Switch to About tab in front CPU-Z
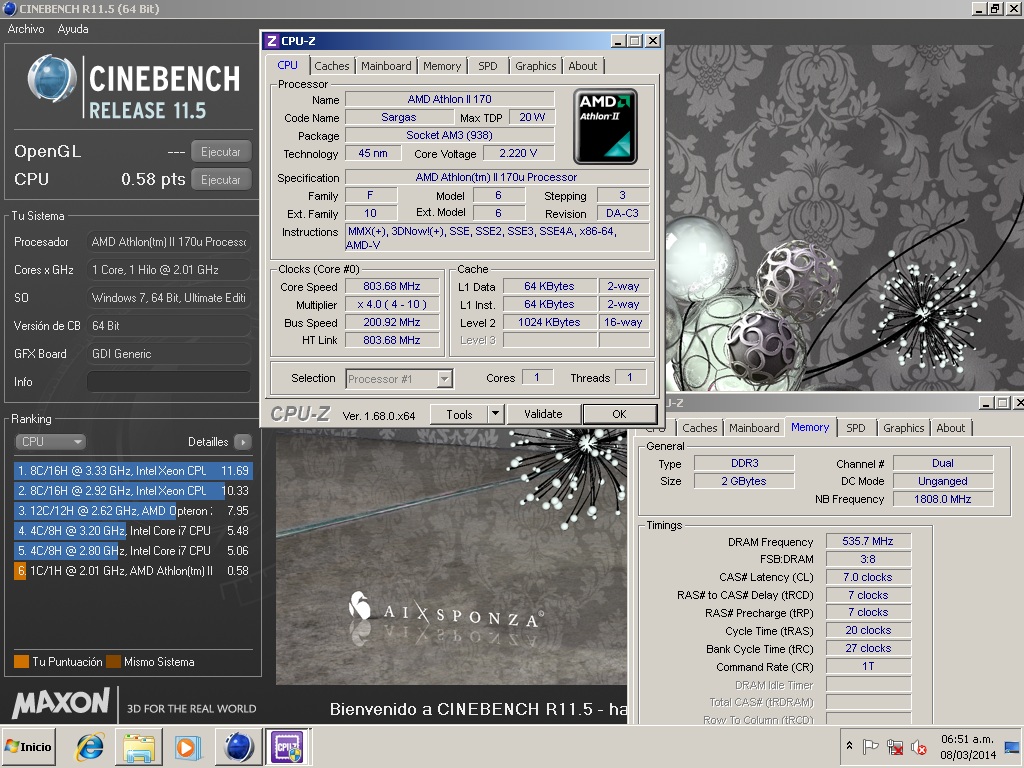 (583, 66)
